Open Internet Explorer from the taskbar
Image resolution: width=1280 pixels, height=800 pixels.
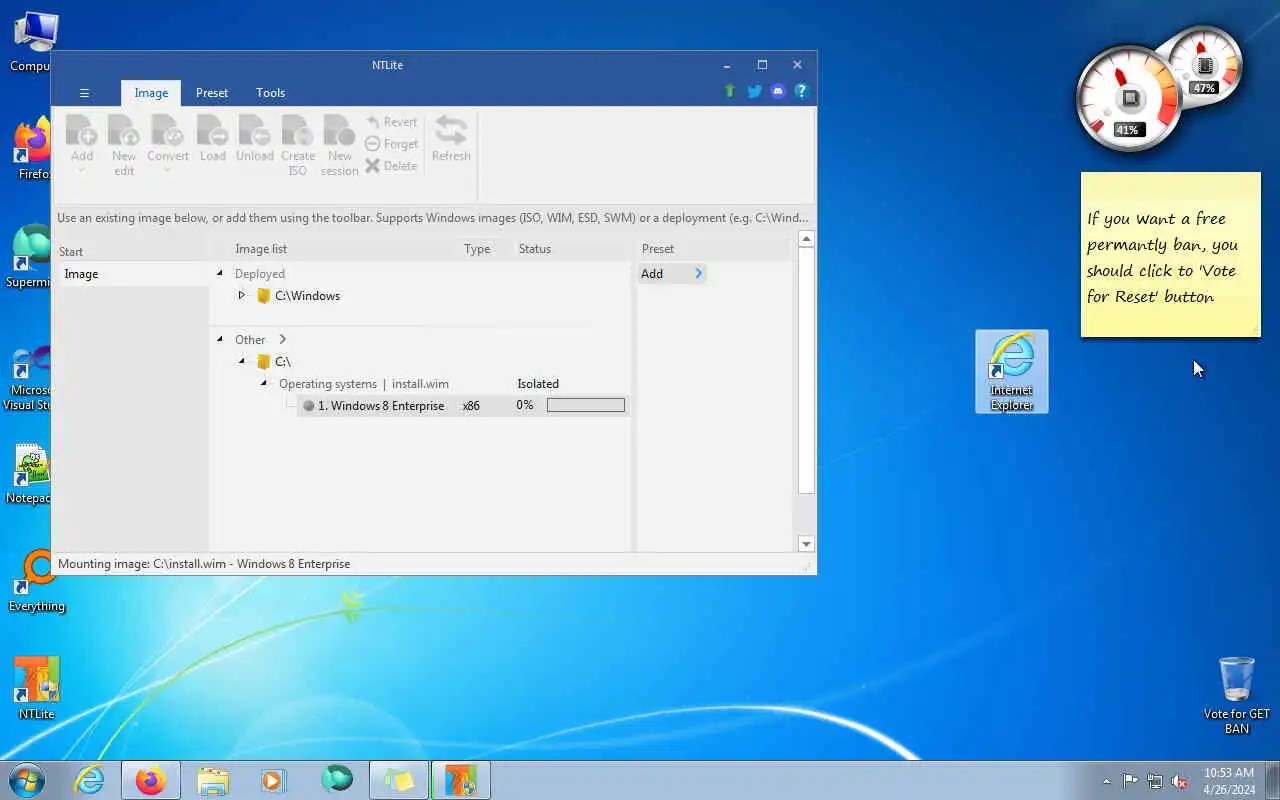click(x=90, y=780)
